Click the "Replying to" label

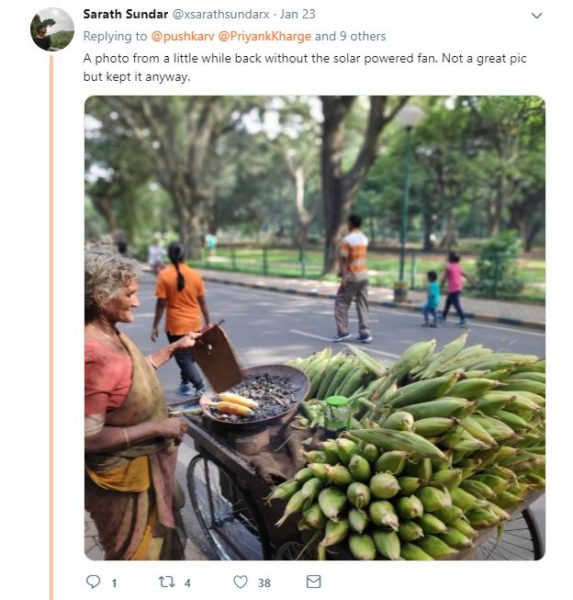115,36
